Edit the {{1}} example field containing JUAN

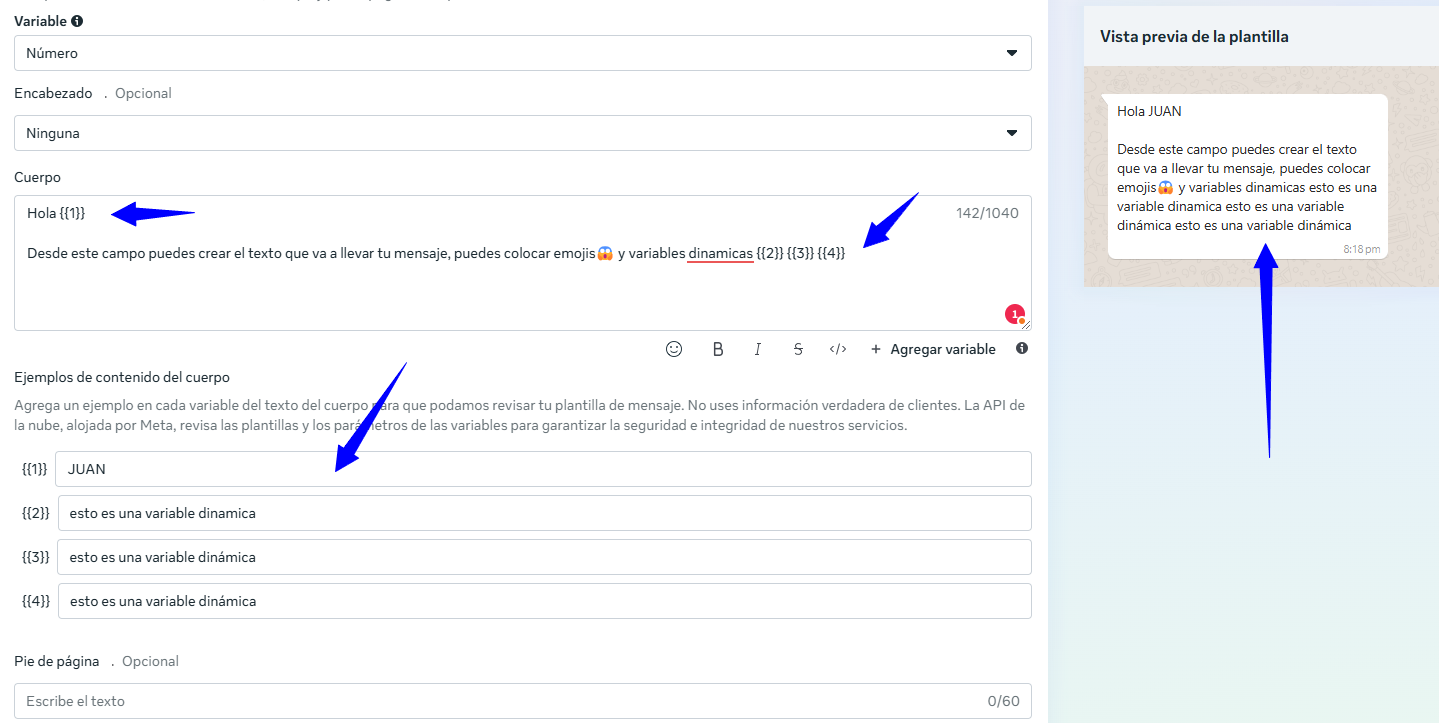pos(543,469)
